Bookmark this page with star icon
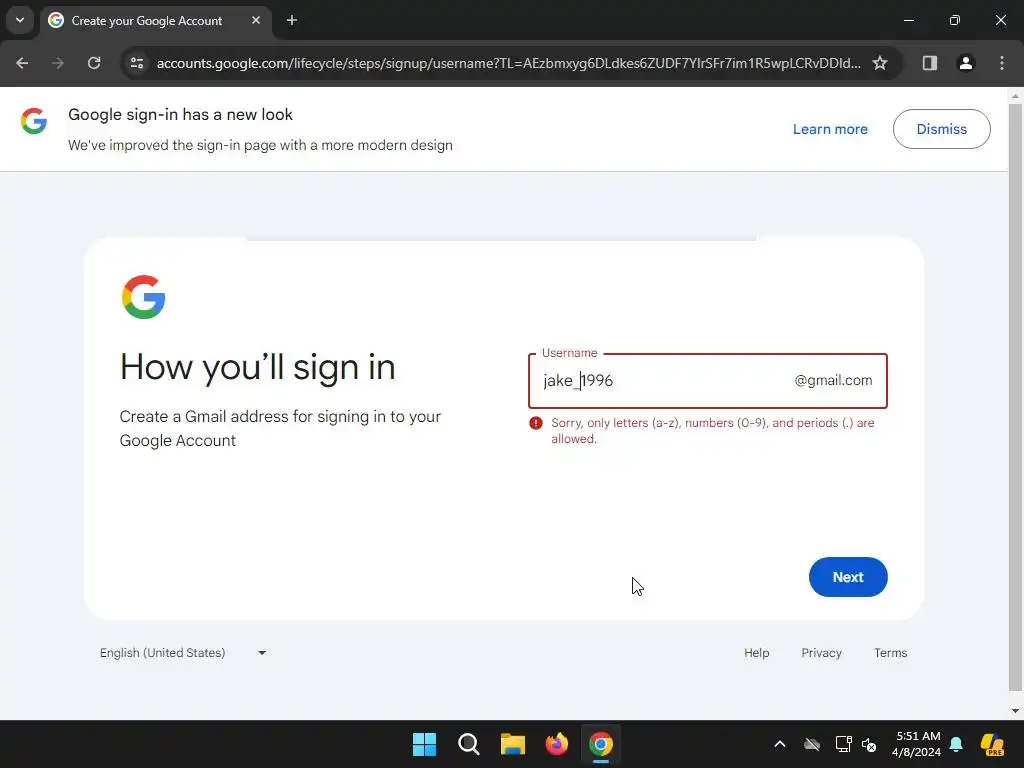The width and height of the screenshot is (1024, 768). 880,63
